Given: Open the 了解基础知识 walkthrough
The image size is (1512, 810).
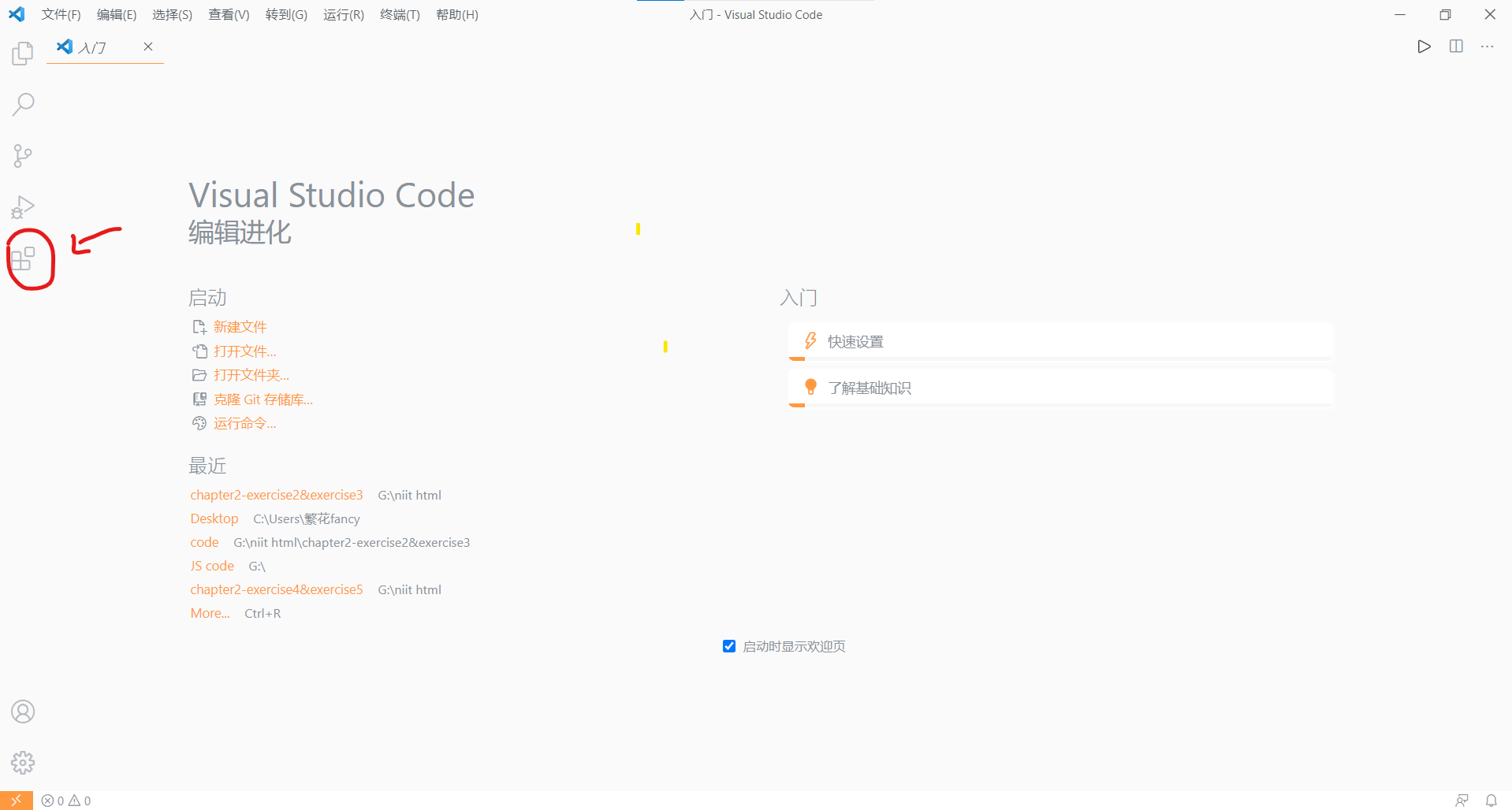Looking at the screenshot, I should (x=1060, y=388).
